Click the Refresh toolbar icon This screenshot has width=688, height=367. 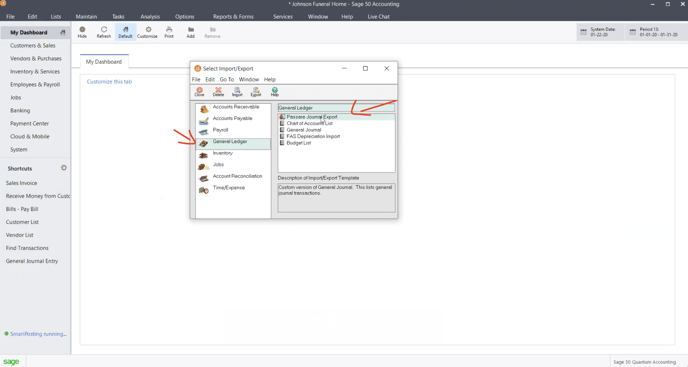point(104,32)
